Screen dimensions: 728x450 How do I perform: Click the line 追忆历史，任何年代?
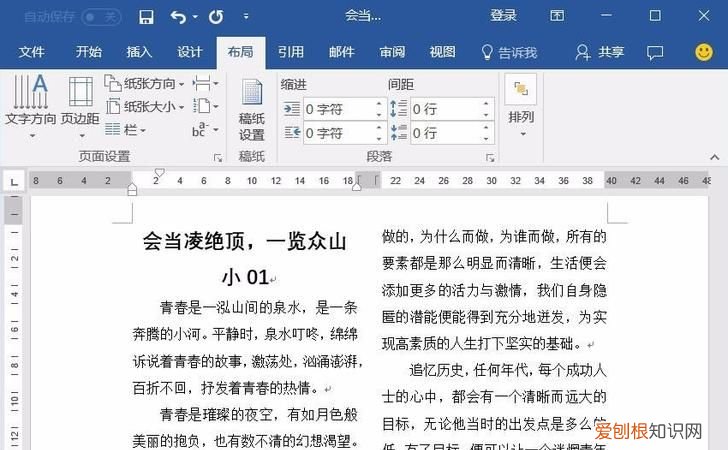[x=472, y=370]
